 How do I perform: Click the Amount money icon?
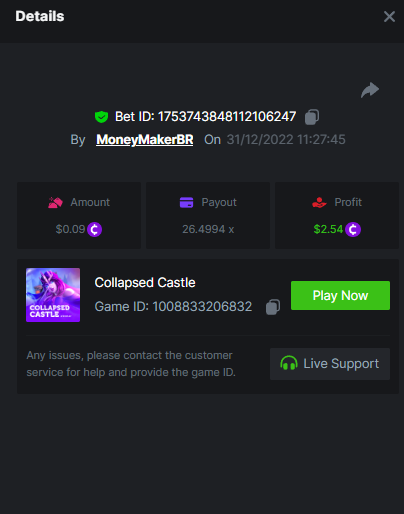(x=55, y=202)
